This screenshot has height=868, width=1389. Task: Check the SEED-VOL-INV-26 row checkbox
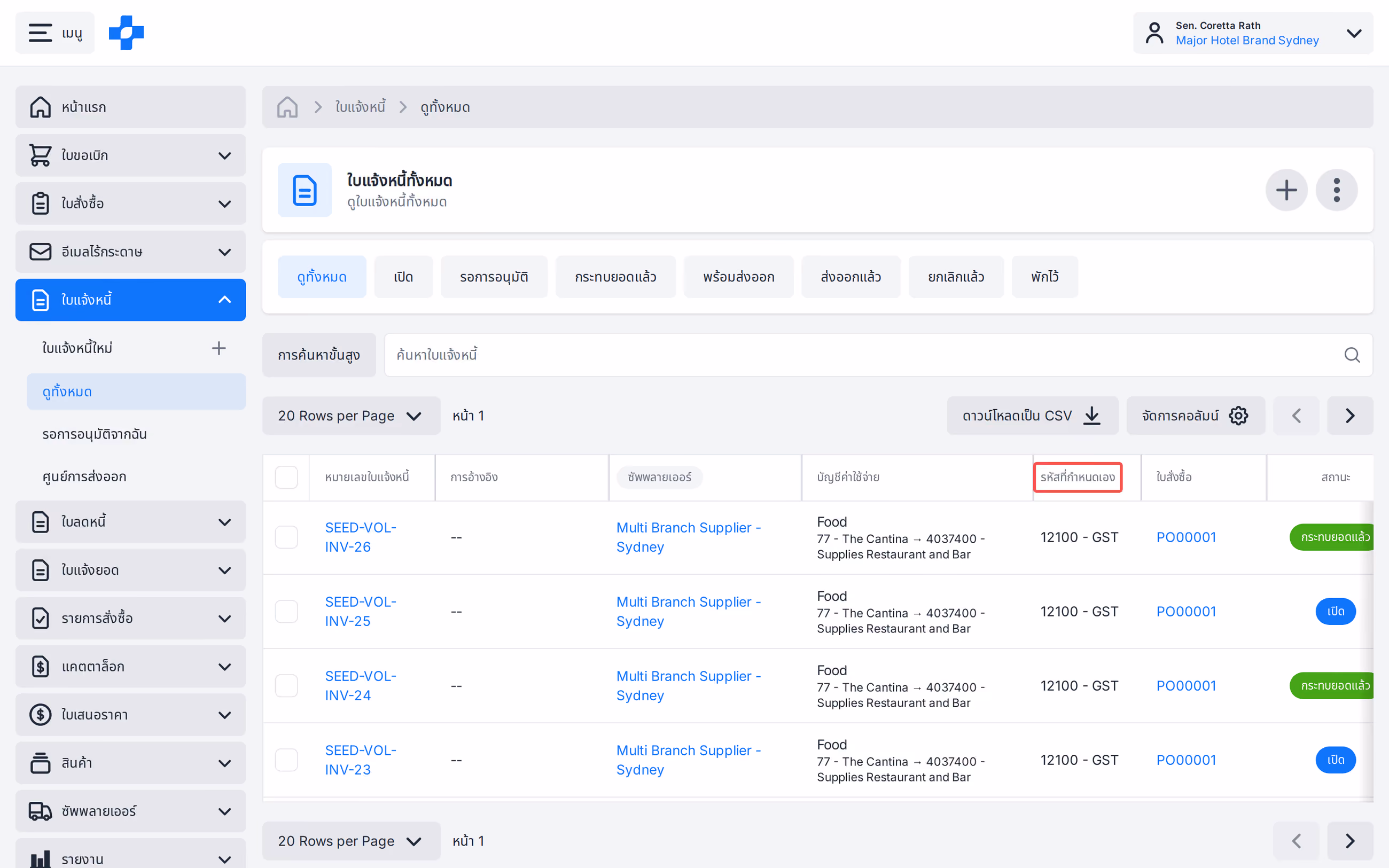tap(286, 537)
